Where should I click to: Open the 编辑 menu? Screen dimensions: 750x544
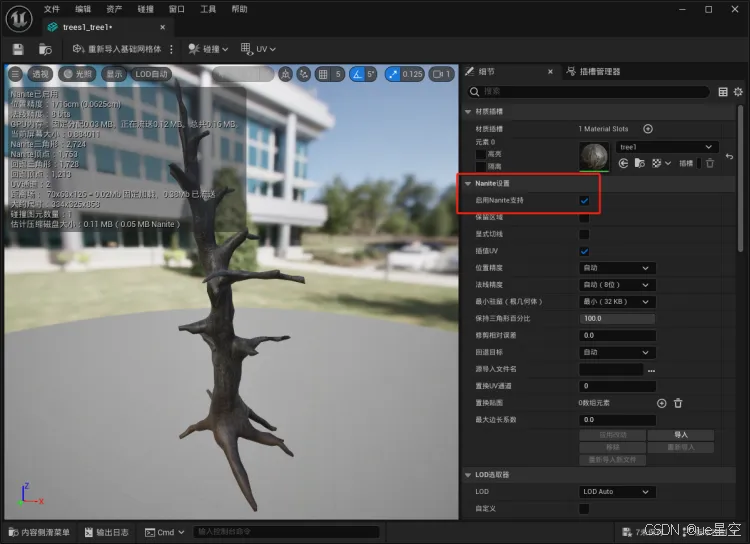coord(83,9)
